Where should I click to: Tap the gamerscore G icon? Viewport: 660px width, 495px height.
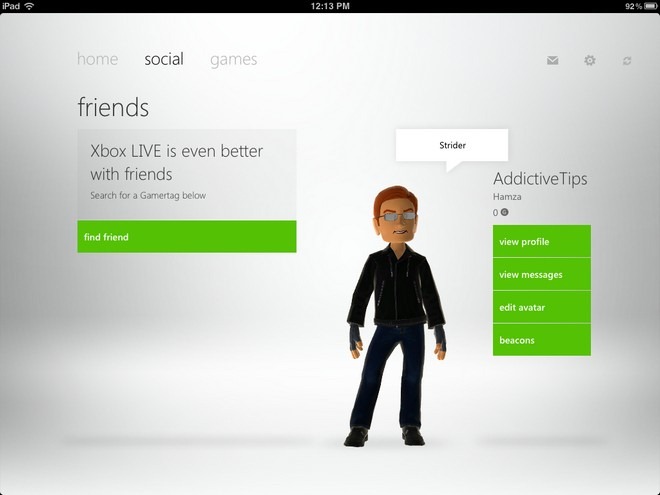pos(504,212)
